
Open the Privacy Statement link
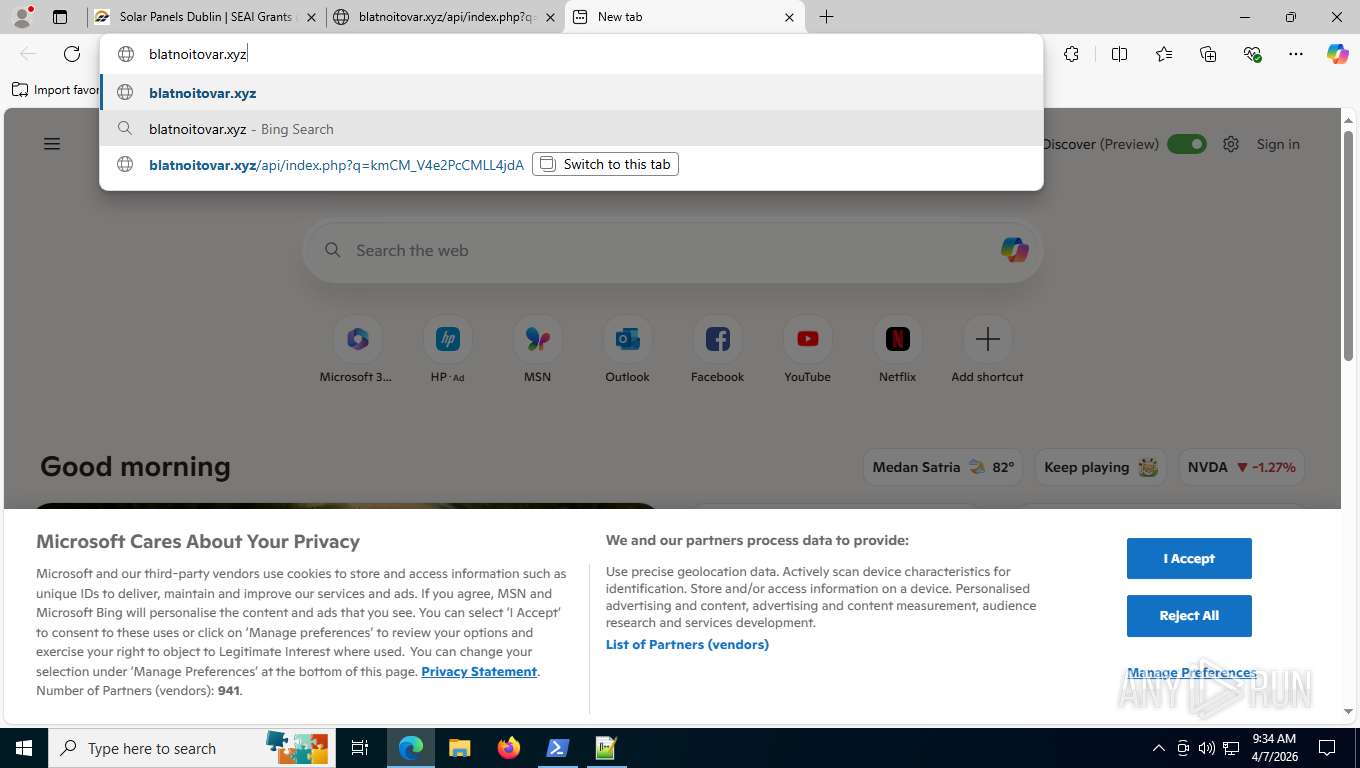click(x=479, y=671)
